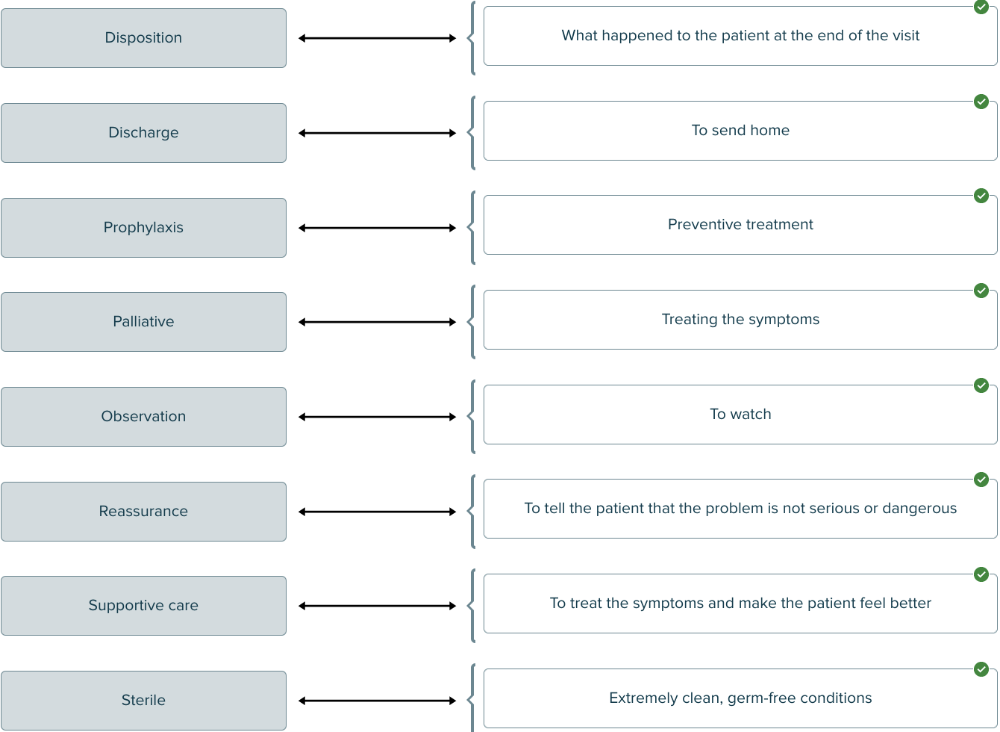This screenshot has height=732, width=1000.
Task: Select the Supportive care term box
Action: [x=143, y=606]
